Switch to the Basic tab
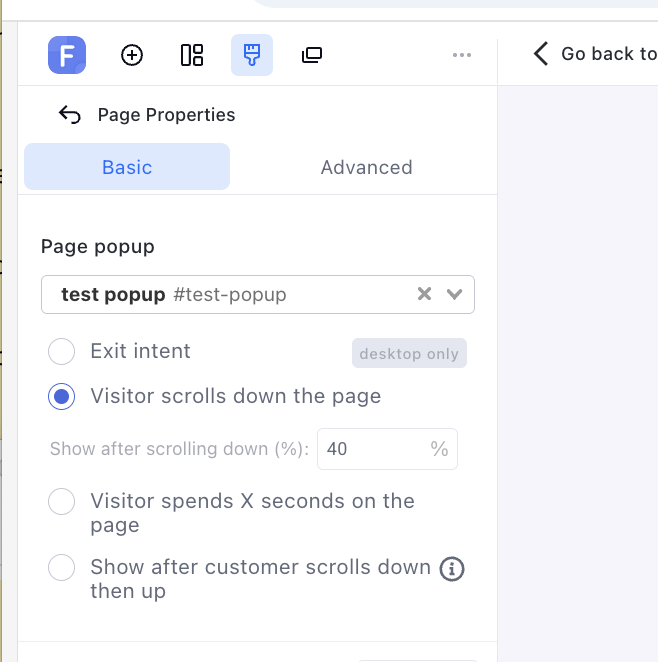Screen dimensions: 658x662 (x=127, y=167)
